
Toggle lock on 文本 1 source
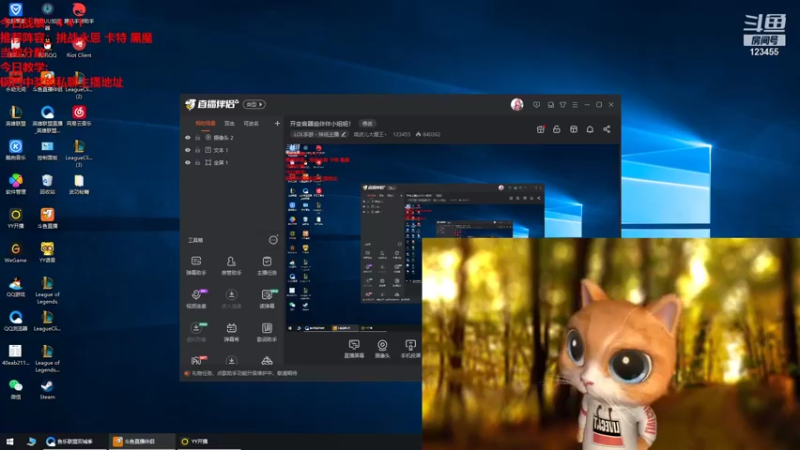tap(197, 150)
